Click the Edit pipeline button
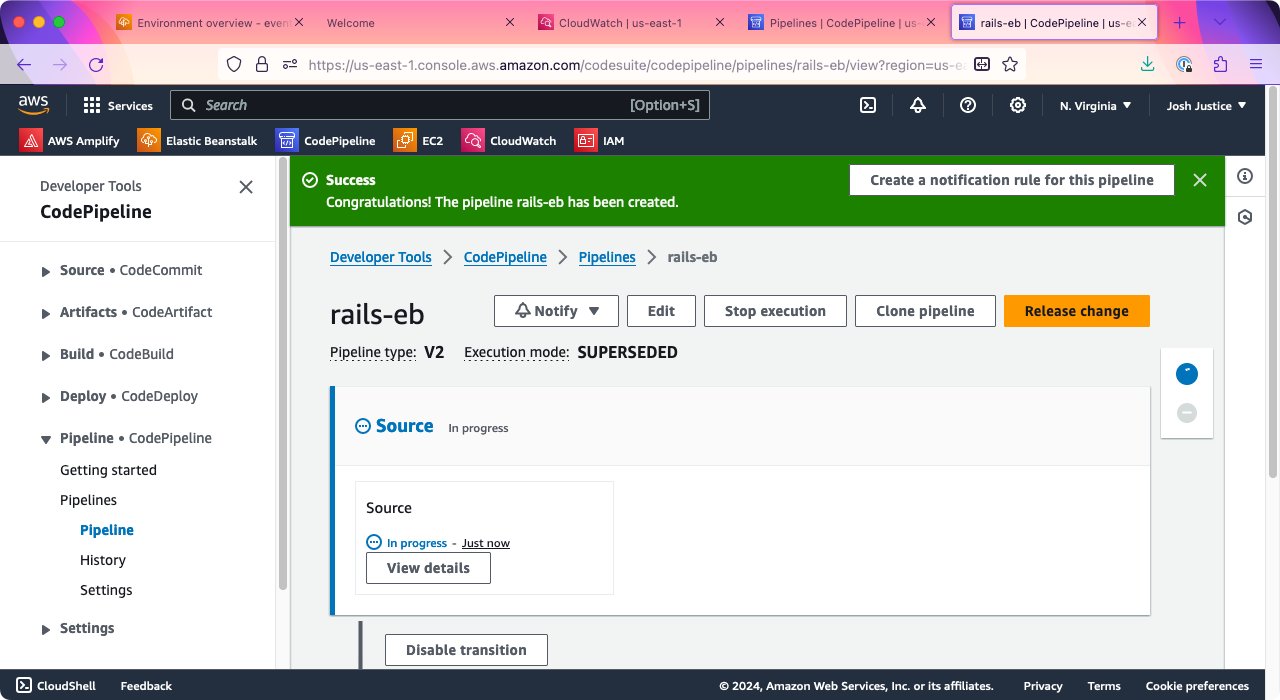The height and width of the screenshot is (700, 1280). (661, 311)
